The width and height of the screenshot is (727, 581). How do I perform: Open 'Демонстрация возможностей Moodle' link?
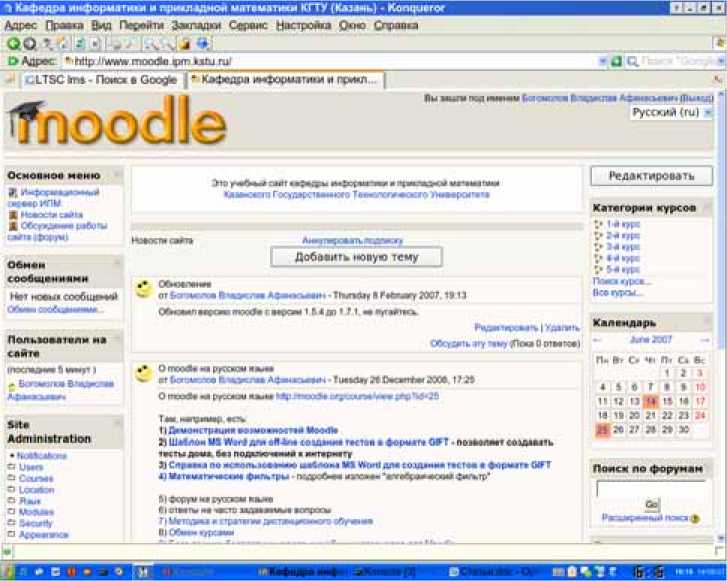point(253,430)
